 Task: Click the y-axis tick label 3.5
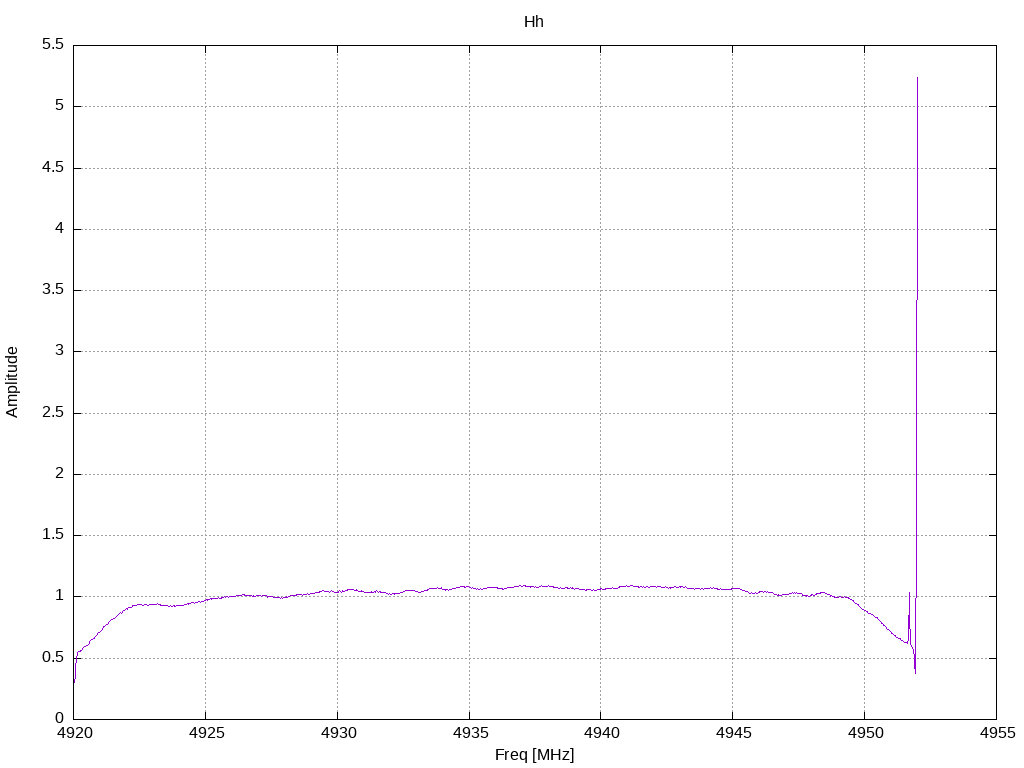click(53, 289)
